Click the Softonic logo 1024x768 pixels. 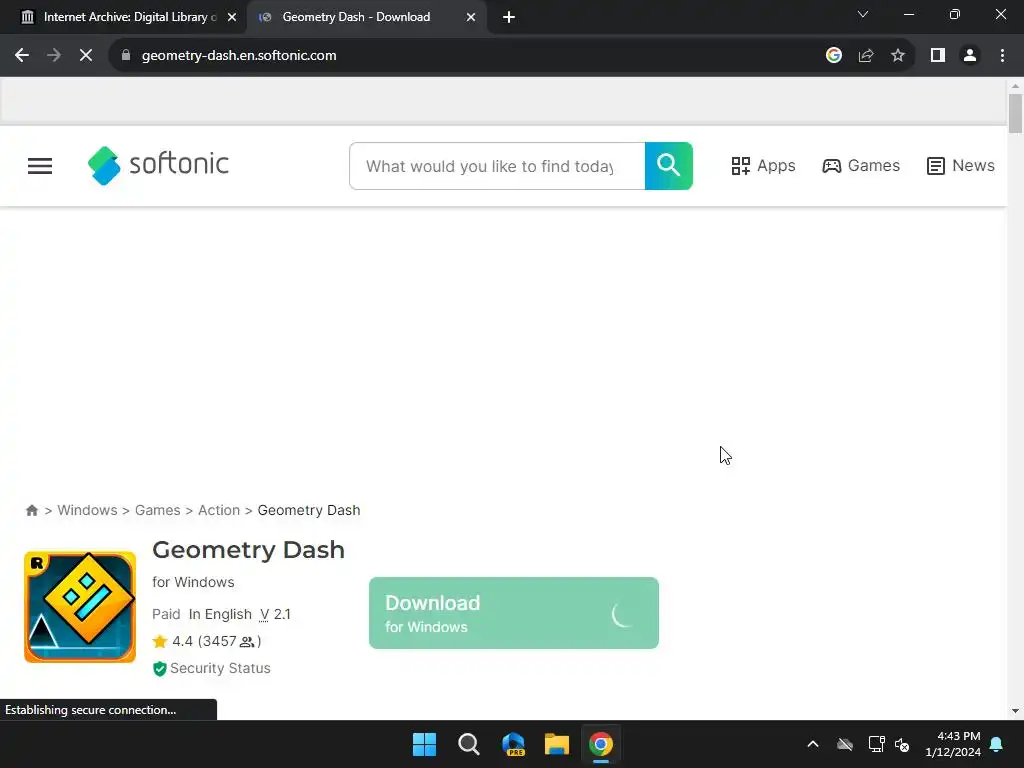tap(158, 165)
